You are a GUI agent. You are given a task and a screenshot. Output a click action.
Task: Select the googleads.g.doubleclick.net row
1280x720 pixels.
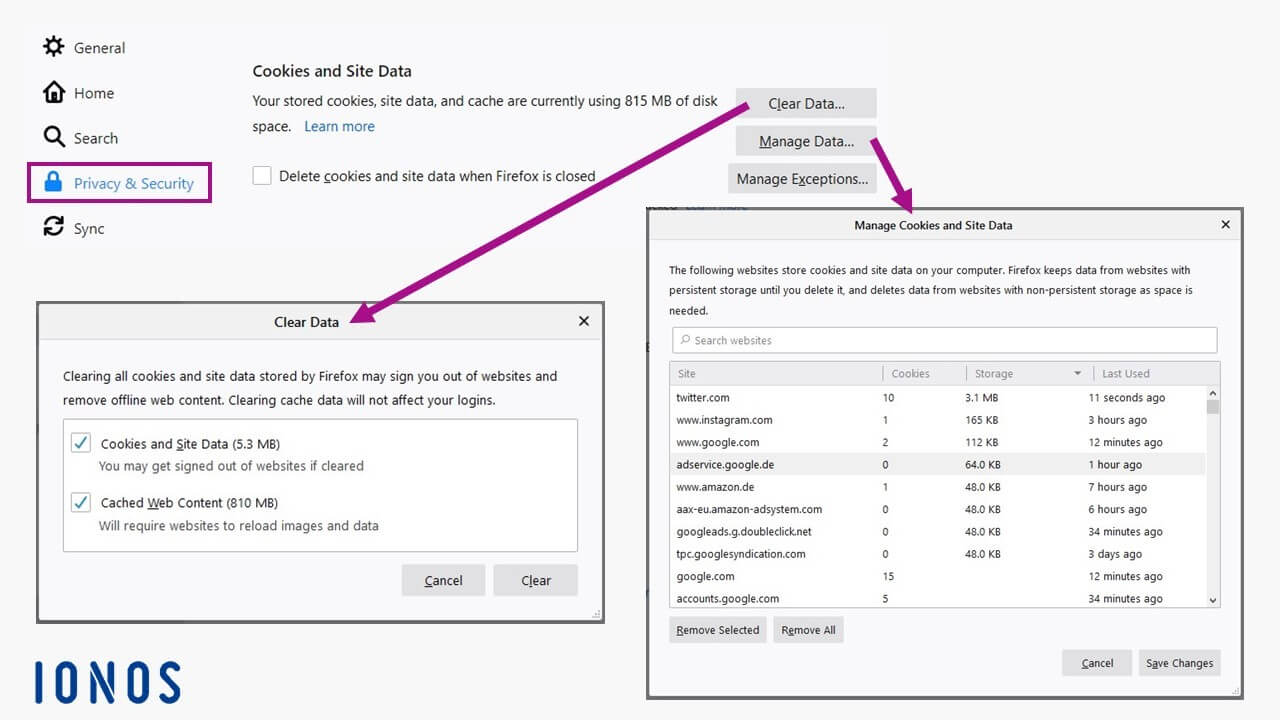point(938,531)
